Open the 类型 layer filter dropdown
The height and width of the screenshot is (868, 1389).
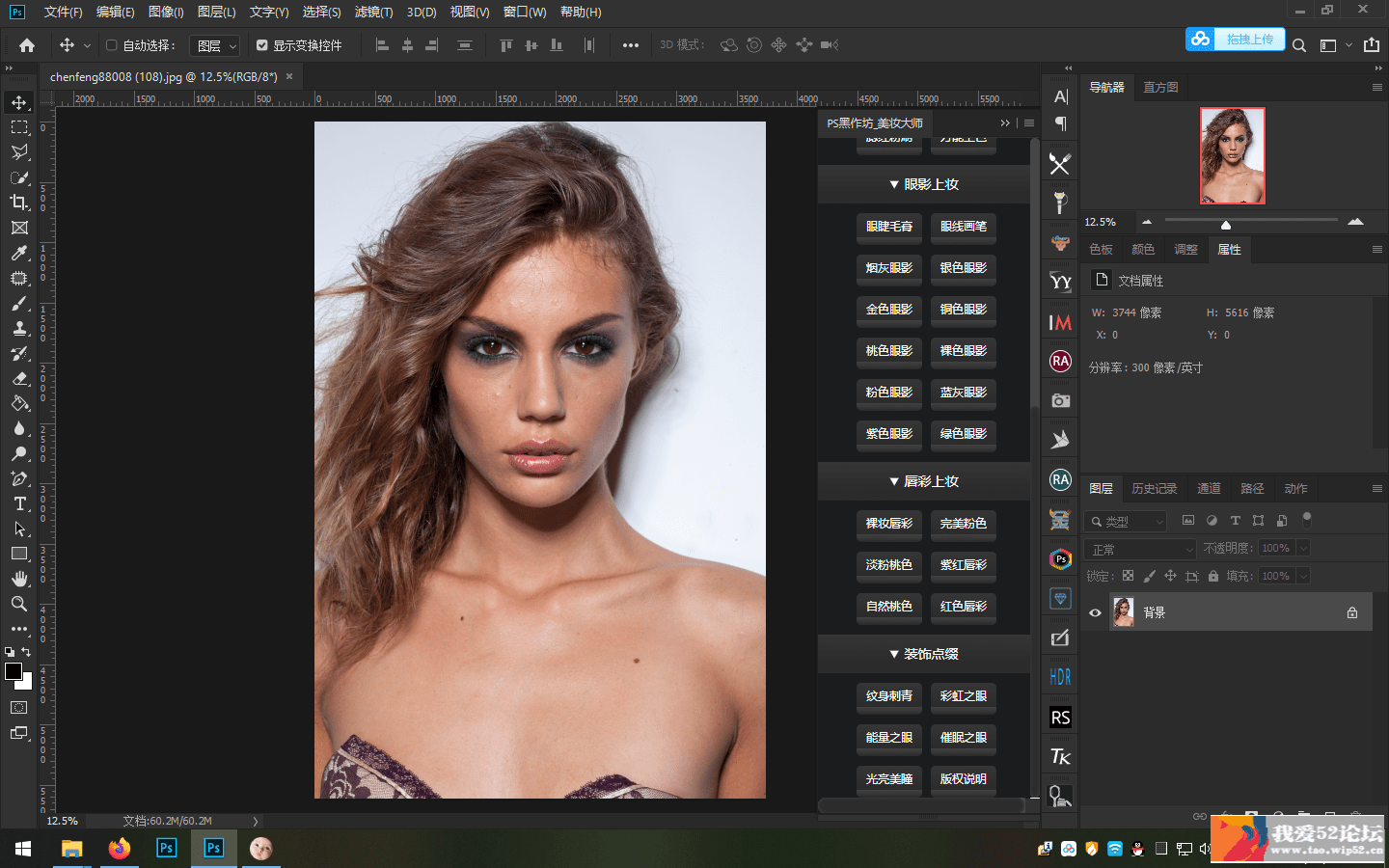[x=1126, y=522]
